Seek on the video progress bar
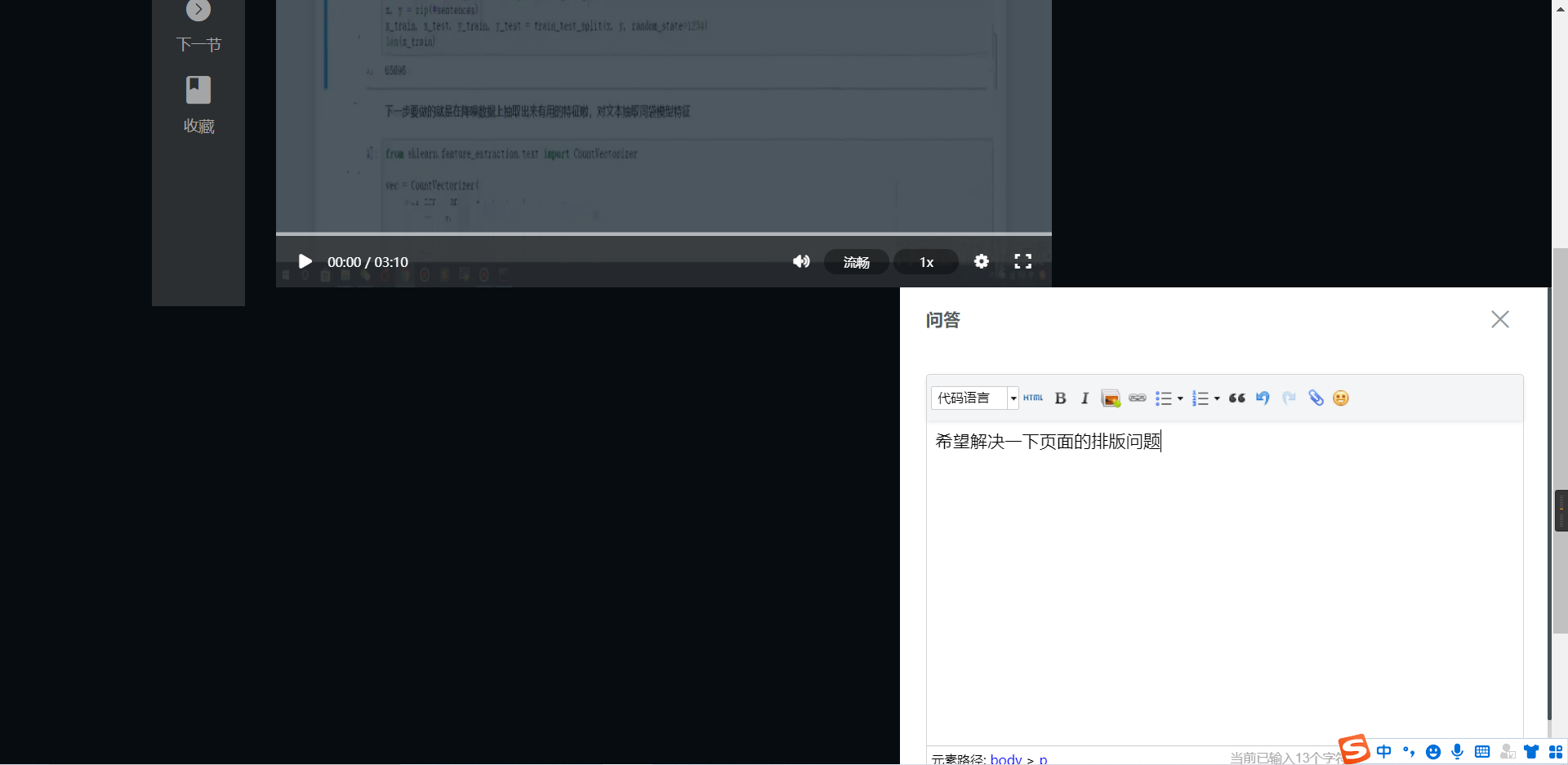The image size is (1568, 765). 663,234
